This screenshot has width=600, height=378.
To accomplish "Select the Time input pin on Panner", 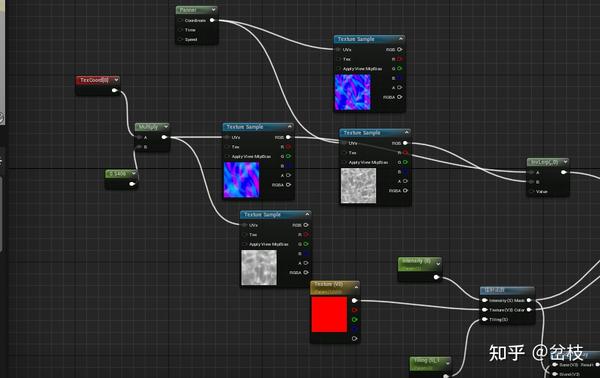I will coord(181,30).
